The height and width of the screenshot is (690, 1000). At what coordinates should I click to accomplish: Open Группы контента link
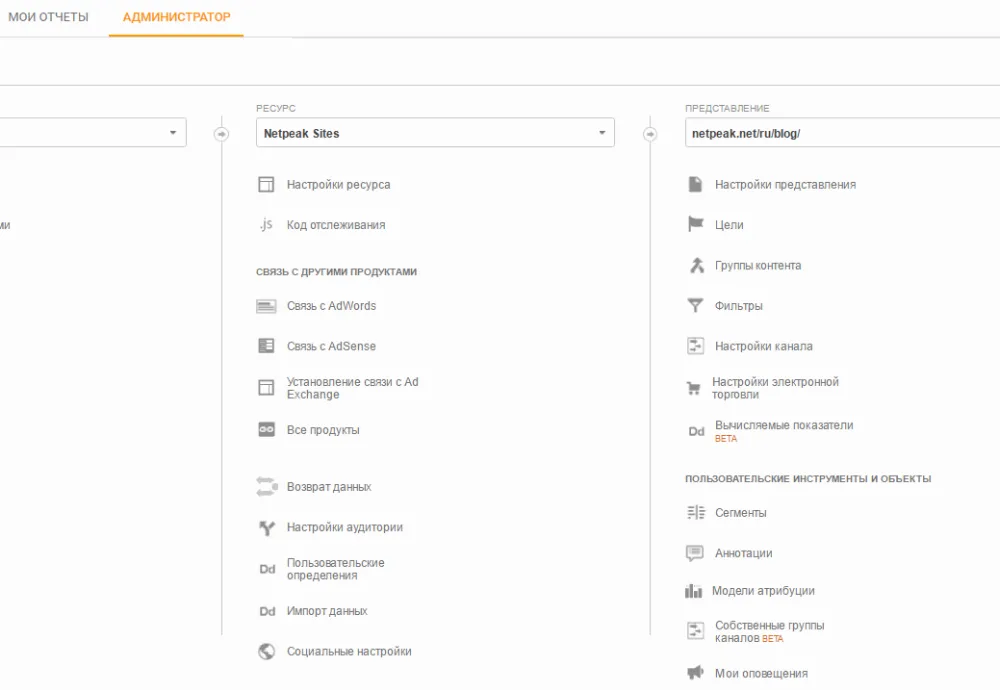point(758,265)
